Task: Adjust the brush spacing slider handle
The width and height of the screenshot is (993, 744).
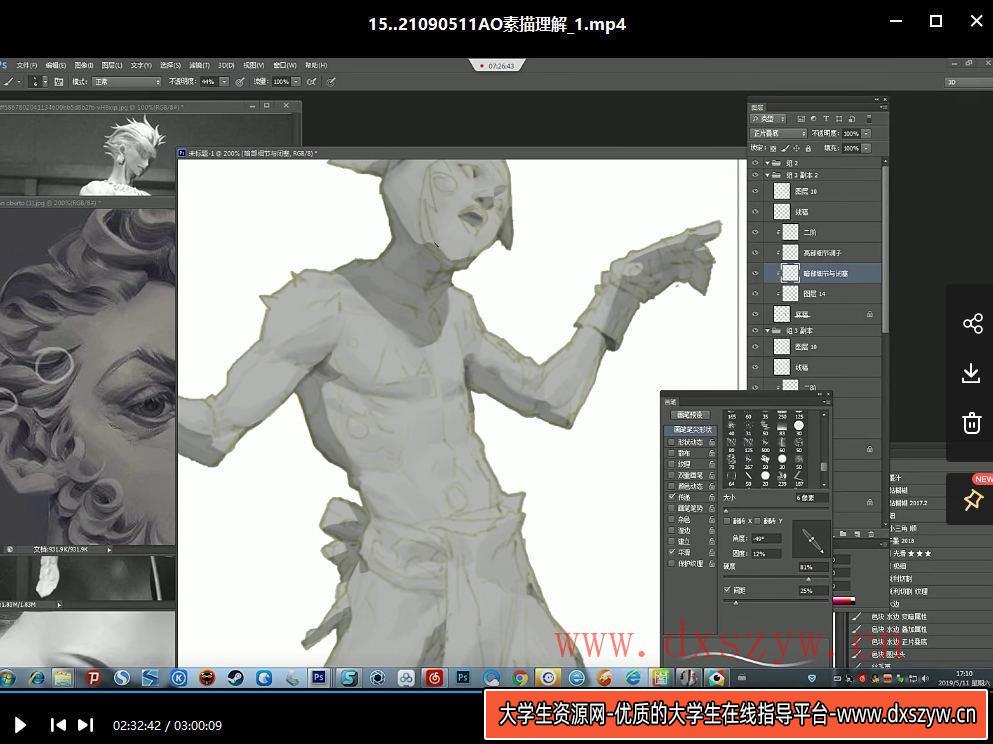Action: (735, 602)
